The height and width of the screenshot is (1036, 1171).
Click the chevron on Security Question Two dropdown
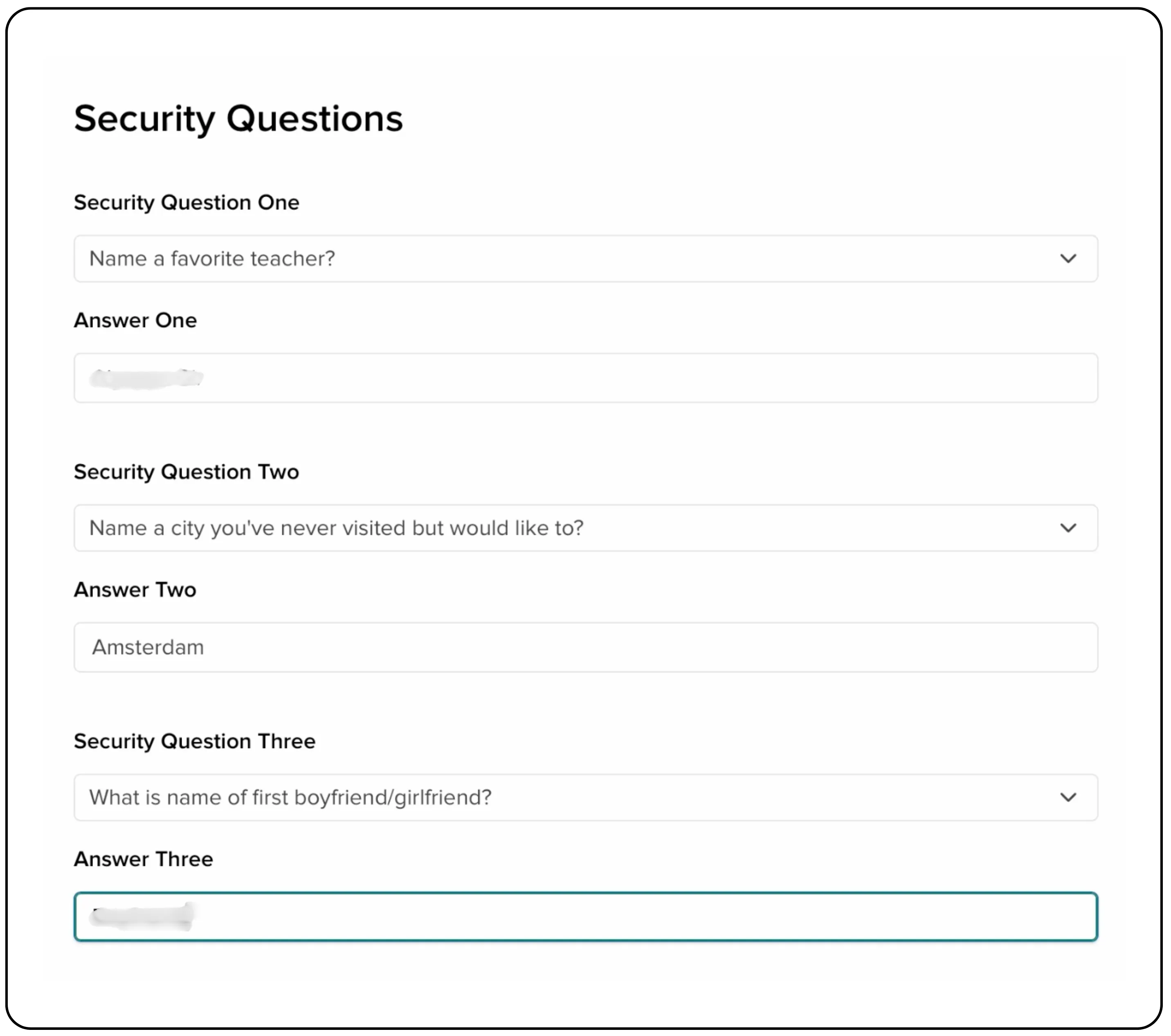(1069, 528)
